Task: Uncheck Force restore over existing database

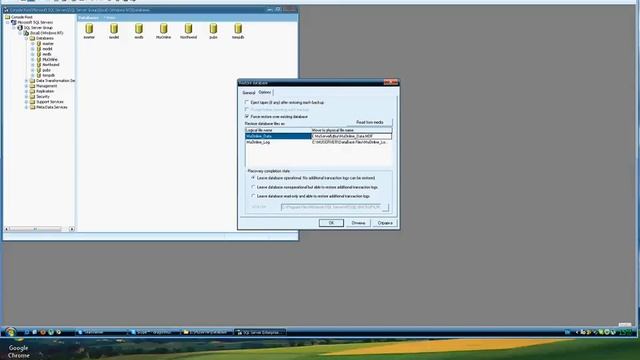Action: click(247, 117)
